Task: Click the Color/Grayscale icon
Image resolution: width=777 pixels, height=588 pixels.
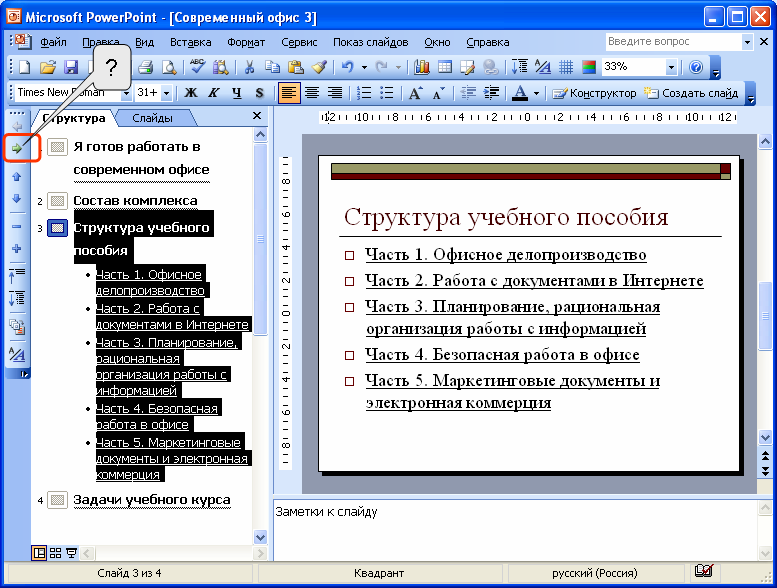Action: pyautogui.click(x=589, y=67)
